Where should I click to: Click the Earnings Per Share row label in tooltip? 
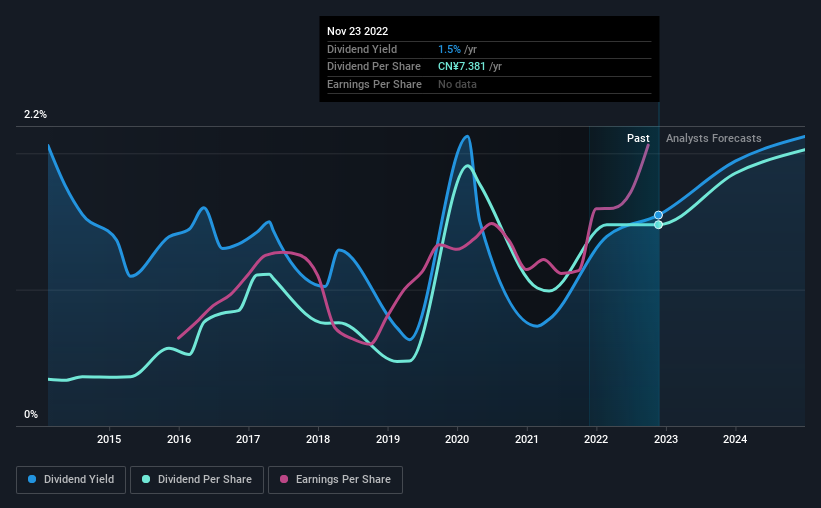click(374, 84)
